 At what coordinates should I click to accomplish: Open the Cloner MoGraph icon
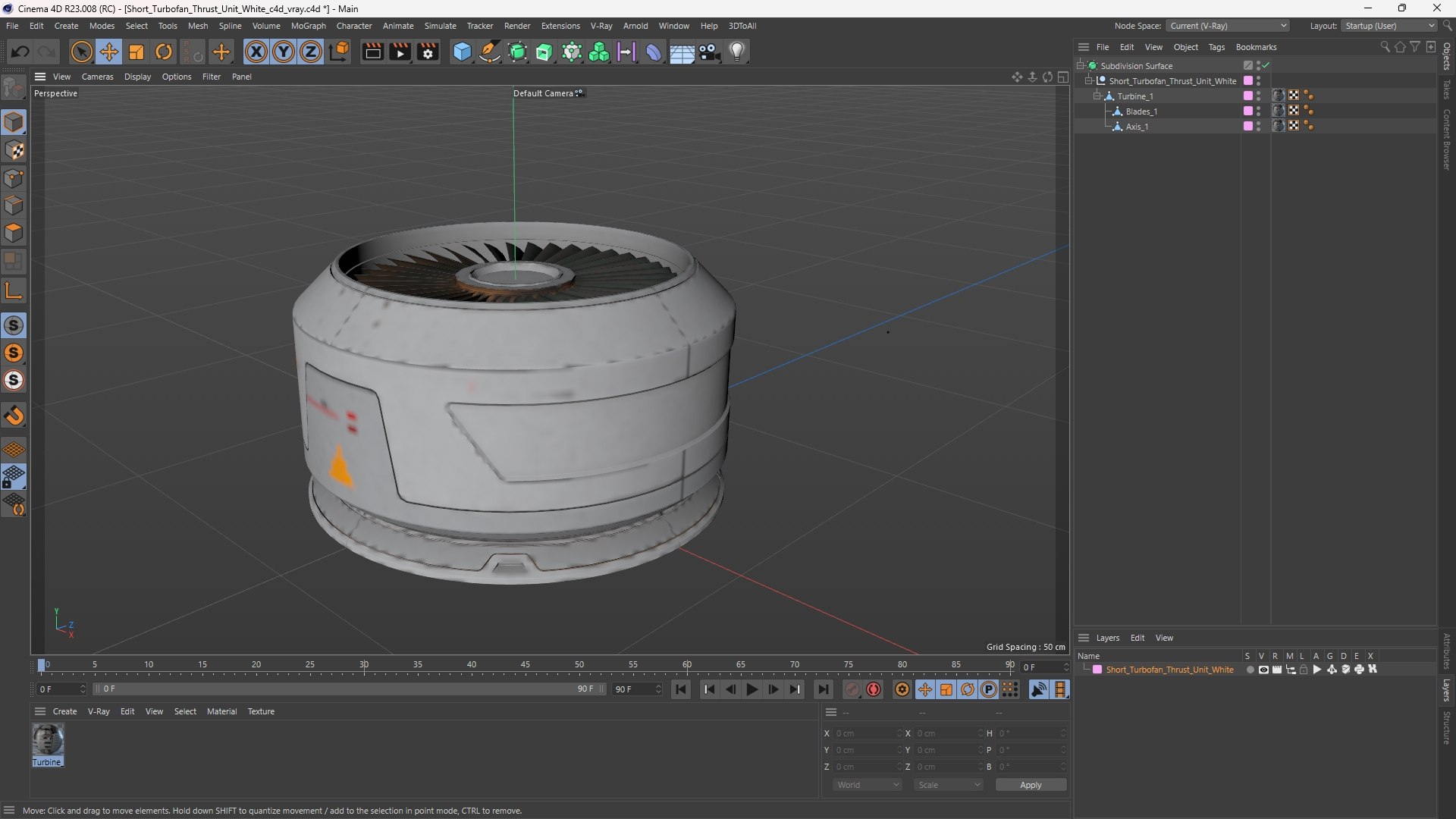coord(599,52)
